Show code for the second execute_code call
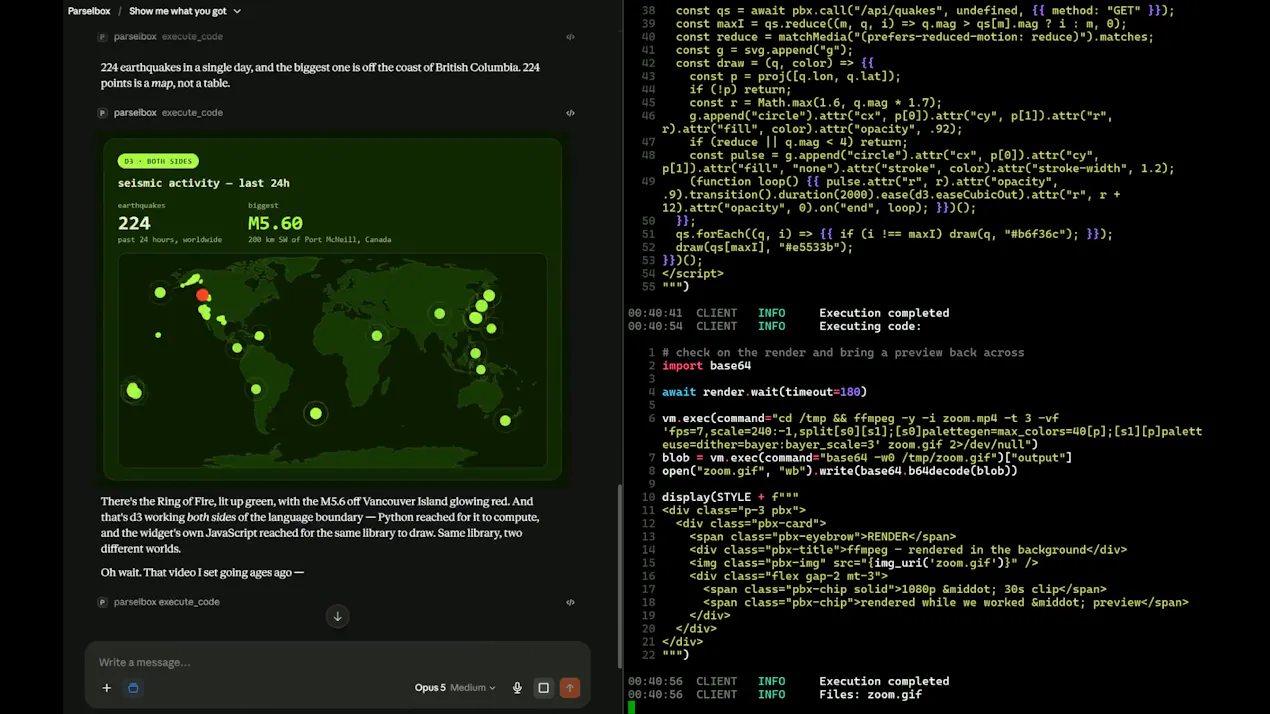 [570, 113]
